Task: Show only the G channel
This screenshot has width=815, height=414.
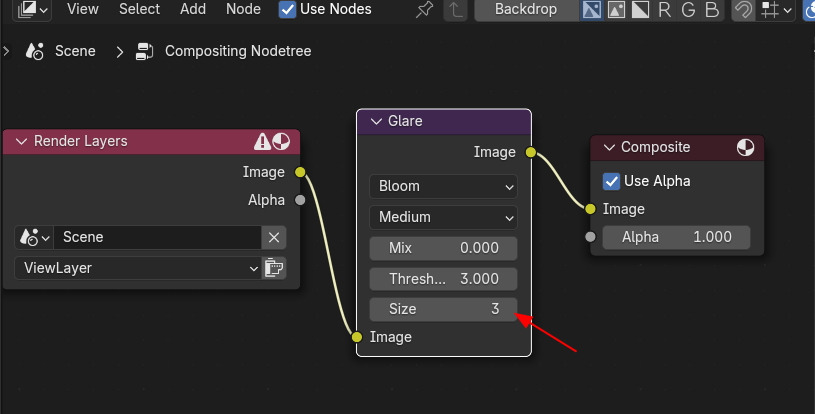Action: click(688, 9)
